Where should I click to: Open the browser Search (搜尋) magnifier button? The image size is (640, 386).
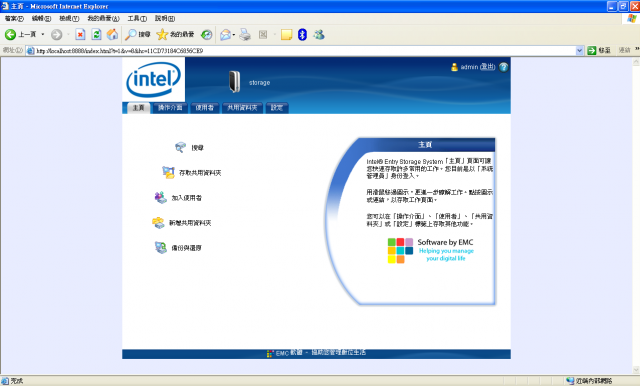click(138, 35)
